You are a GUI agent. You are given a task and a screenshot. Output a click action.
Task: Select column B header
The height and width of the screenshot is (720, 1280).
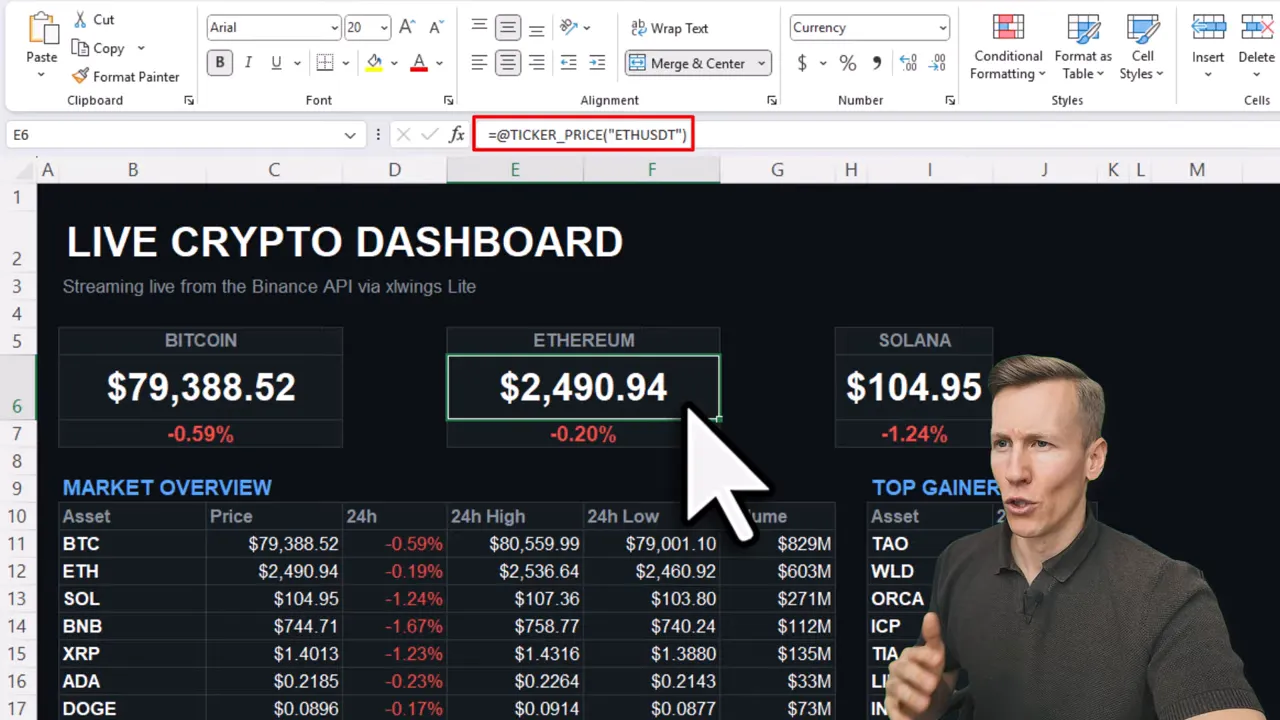click(132, 170)
